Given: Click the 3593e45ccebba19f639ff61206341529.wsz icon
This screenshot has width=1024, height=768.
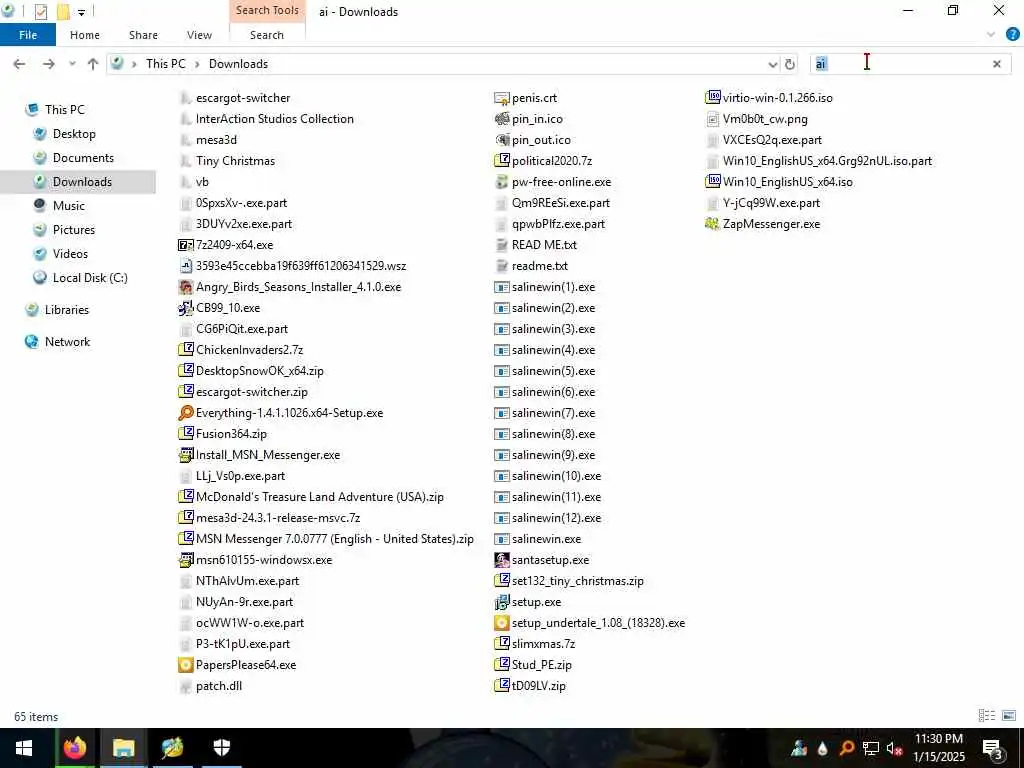Looking at the screenshot, I should 186,266.
